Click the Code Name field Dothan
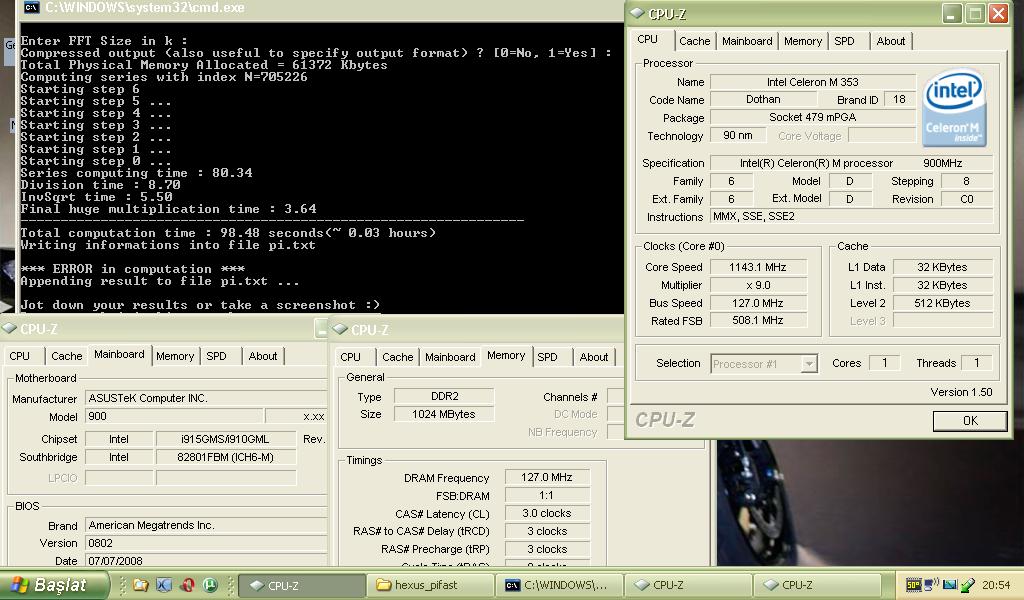The image size is (1024, 600). [763, 99]
